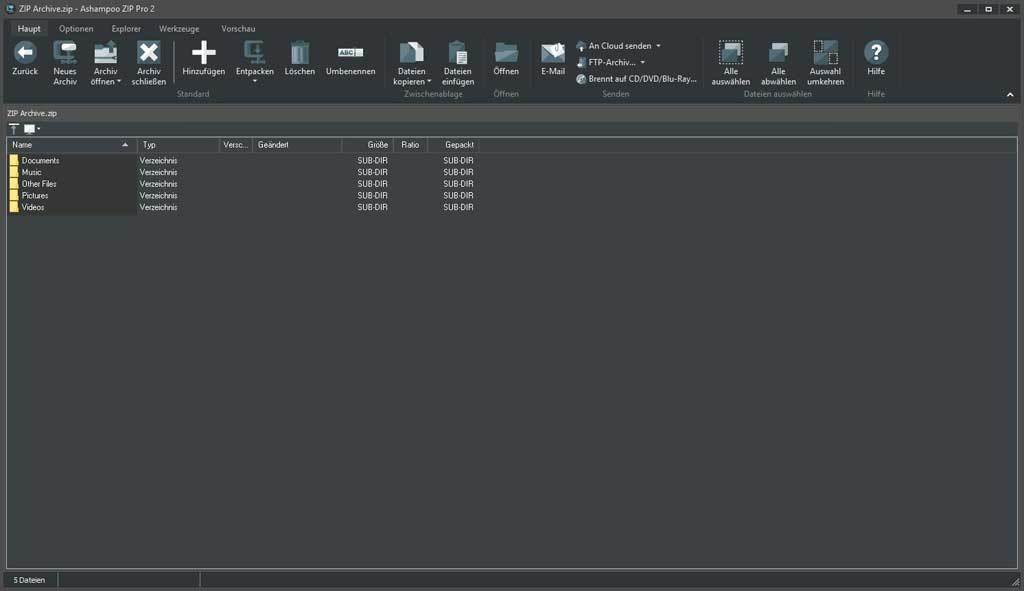Viewport: 1024px width, 591px height.
Task: Switch to the Haupt ribbon tab
Action: [x=29, y=29]
